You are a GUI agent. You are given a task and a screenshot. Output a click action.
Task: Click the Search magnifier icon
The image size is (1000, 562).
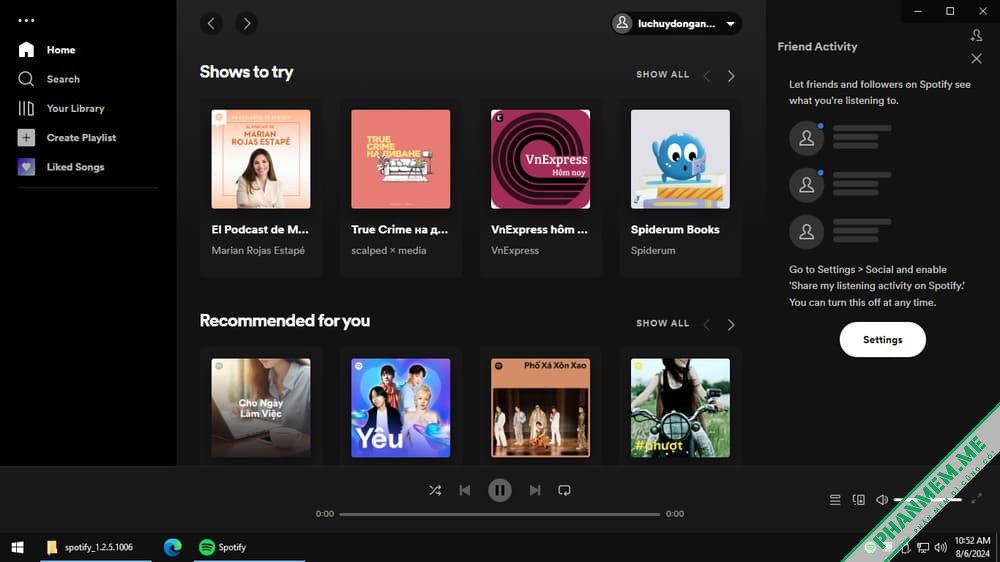tap(26, 79)
